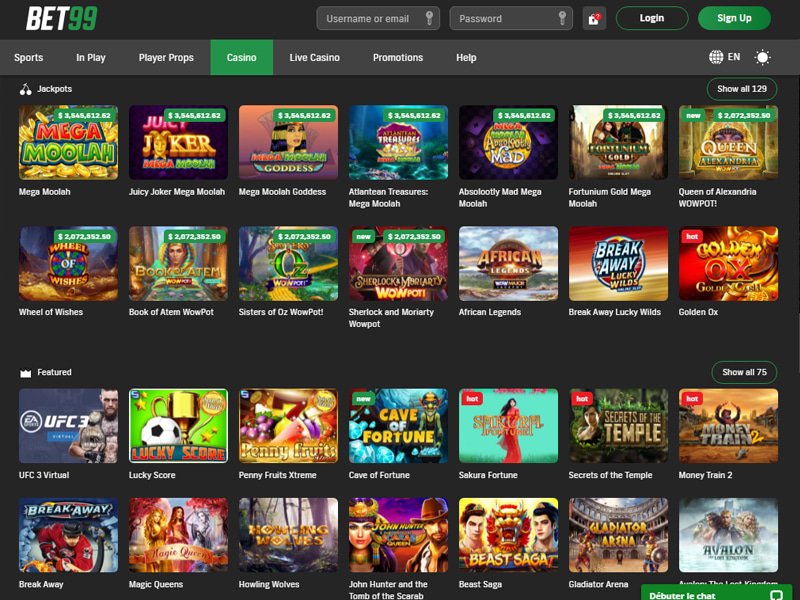Select the Casino tab
The height and width of the screenshot is (600, 800).
coord(242,58)
